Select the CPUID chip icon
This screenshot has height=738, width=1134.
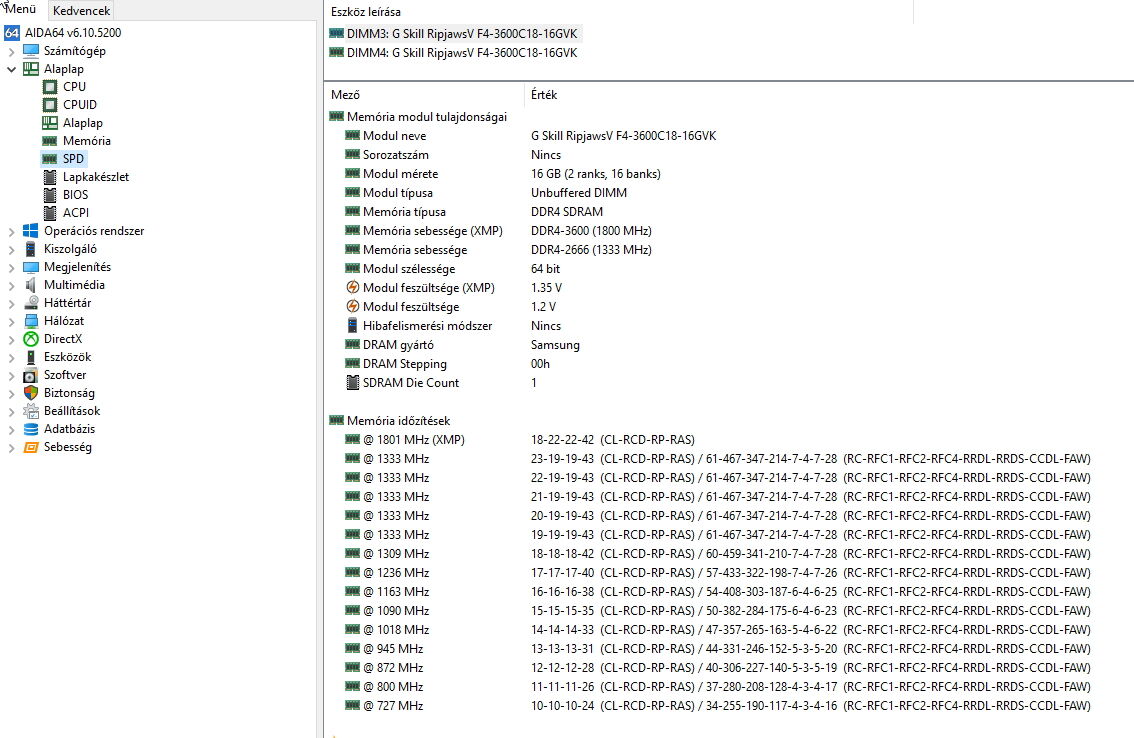[x=50, y=105]
